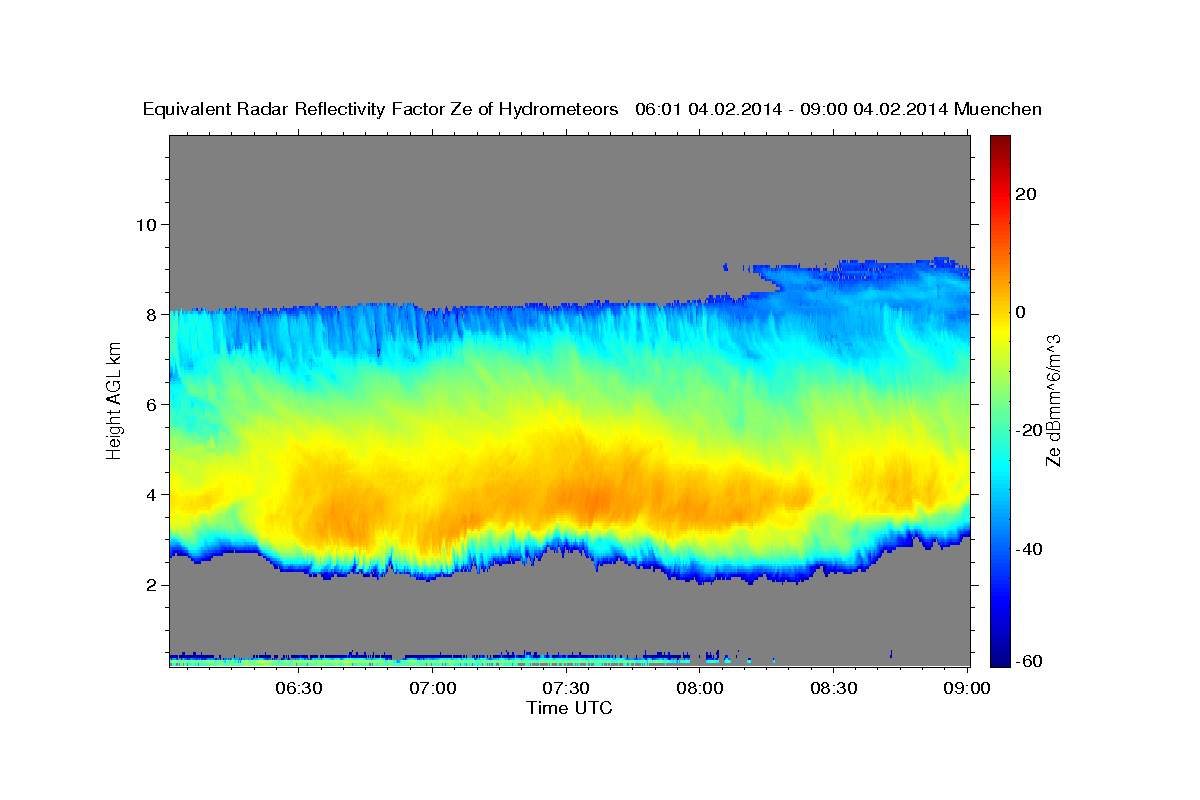The width and height of the screenshot is (1200, 800).
Task: Click the '09:00' time tick label
Action: tap(967, 688)
